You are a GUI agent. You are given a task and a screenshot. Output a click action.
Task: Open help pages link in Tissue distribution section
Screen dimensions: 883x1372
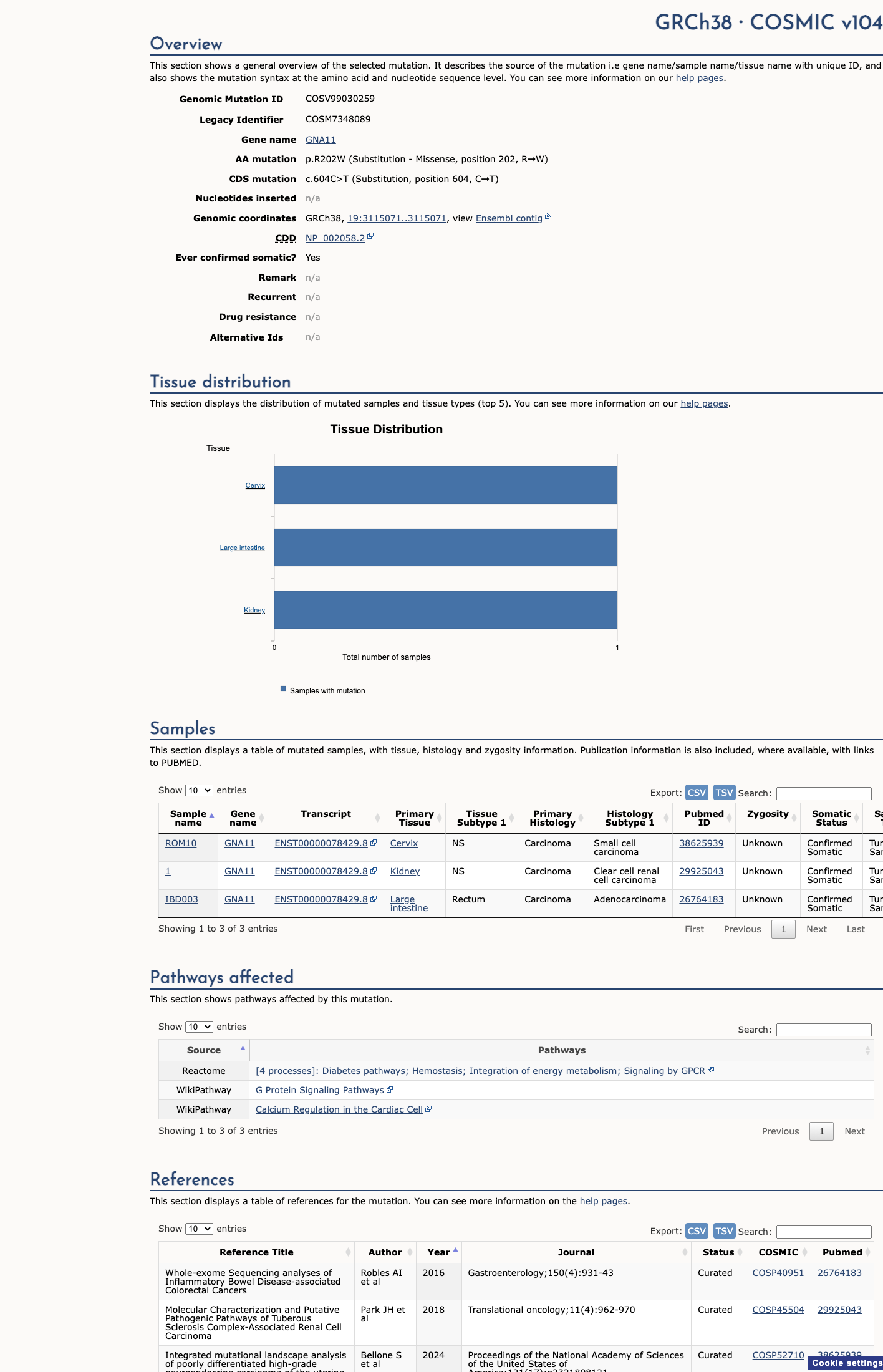[x=704, y=403]
